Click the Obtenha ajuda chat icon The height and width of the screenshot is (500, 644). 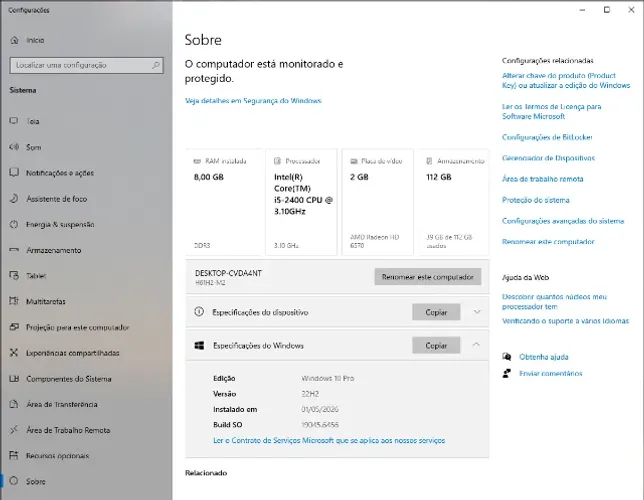click(507, 357)
